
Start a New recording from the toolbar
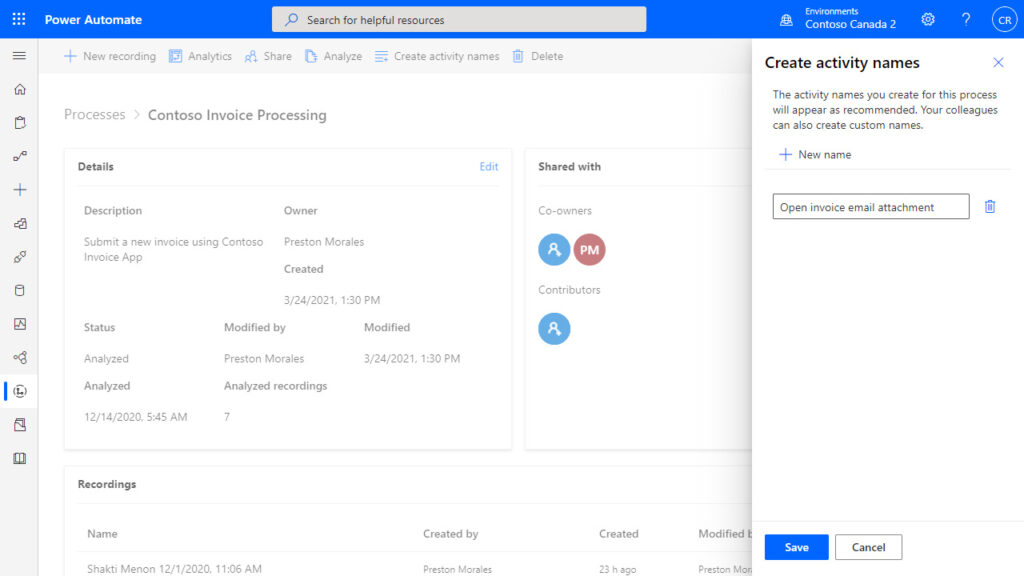(109, 56)
